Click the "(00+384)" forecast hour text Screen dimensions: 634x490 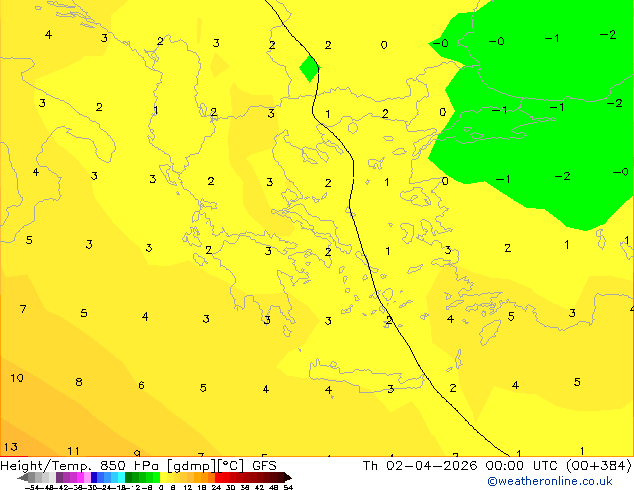pos(599,466)
